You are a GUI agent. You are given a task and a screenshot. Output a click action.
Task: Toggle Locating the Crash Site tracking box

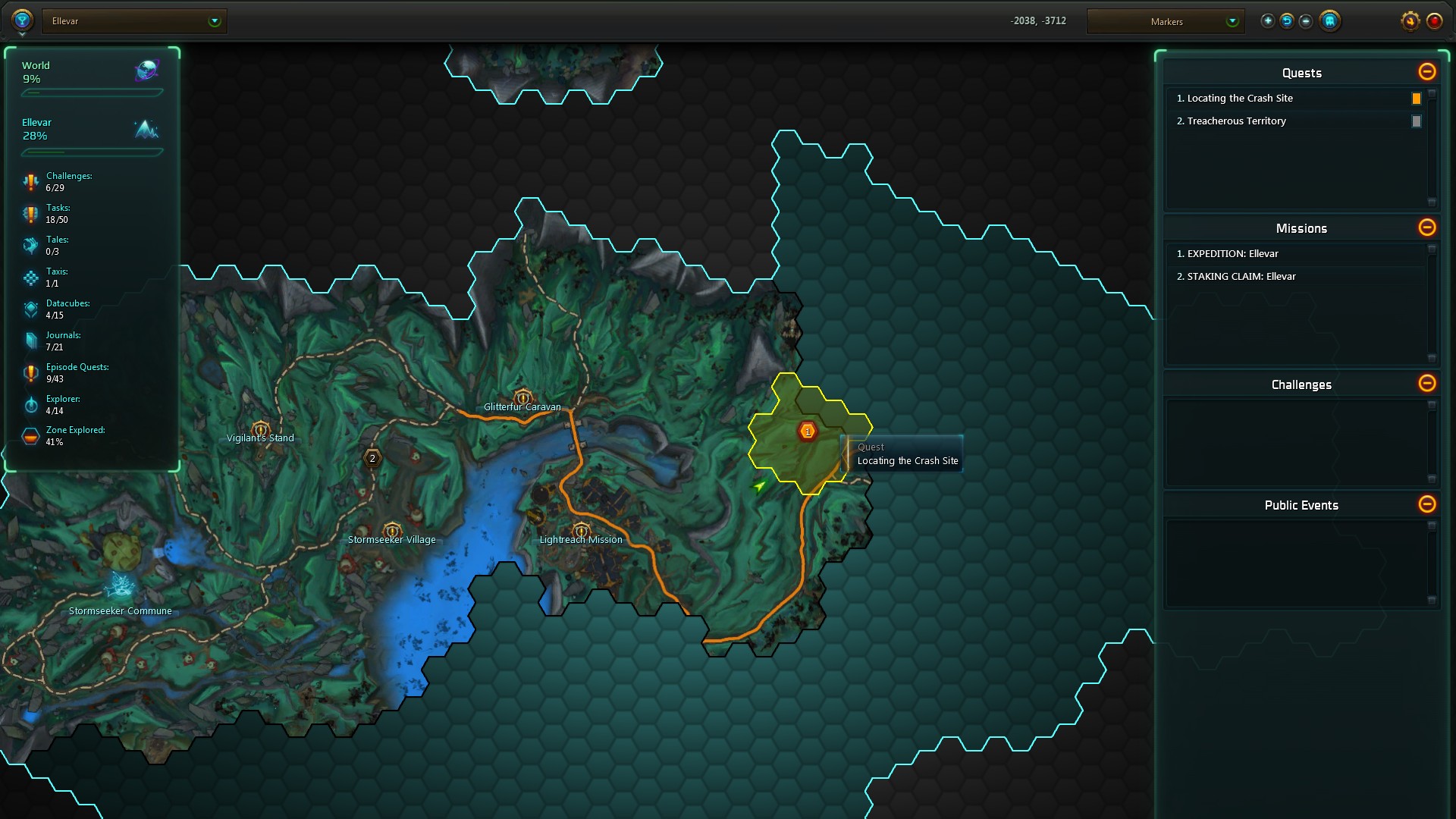[1416, 99]
